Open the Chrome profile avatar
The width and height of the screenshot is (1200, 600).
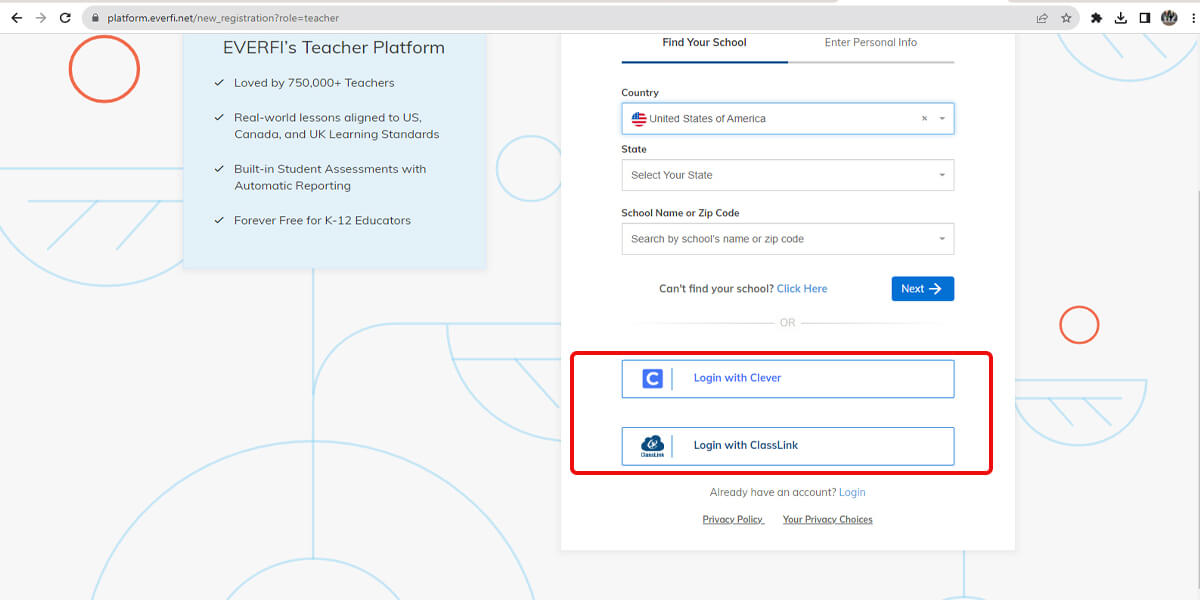tap(1169, 18)
